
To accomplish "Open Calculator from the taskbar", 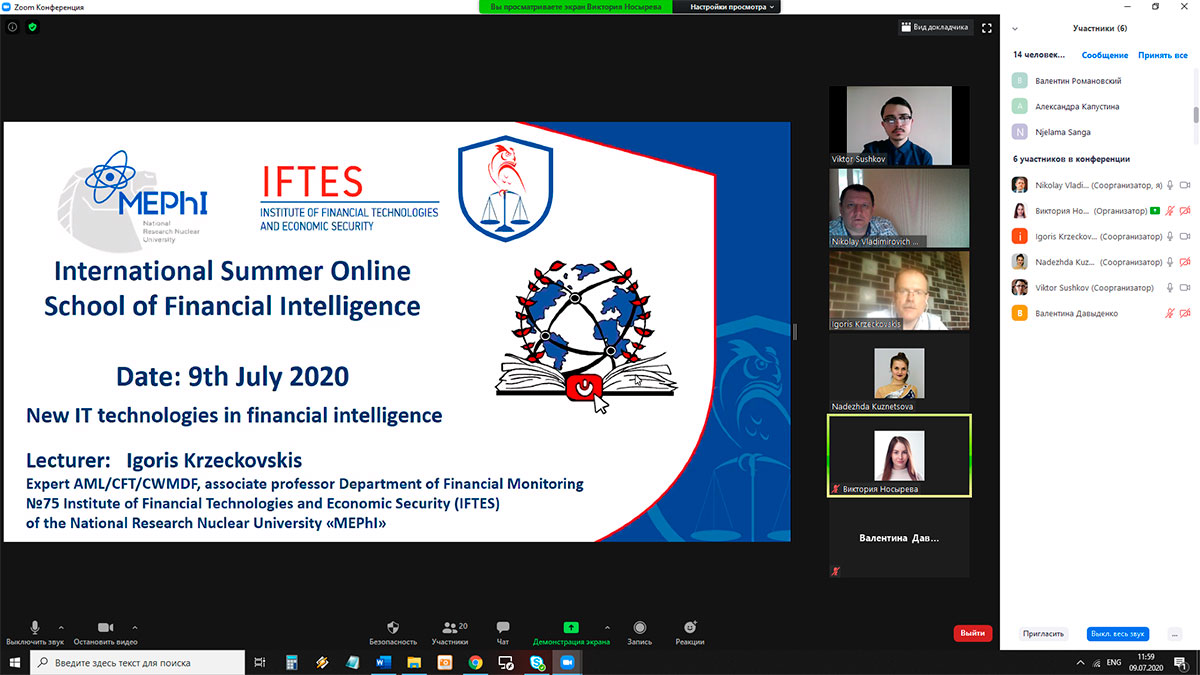I will 291,662.
